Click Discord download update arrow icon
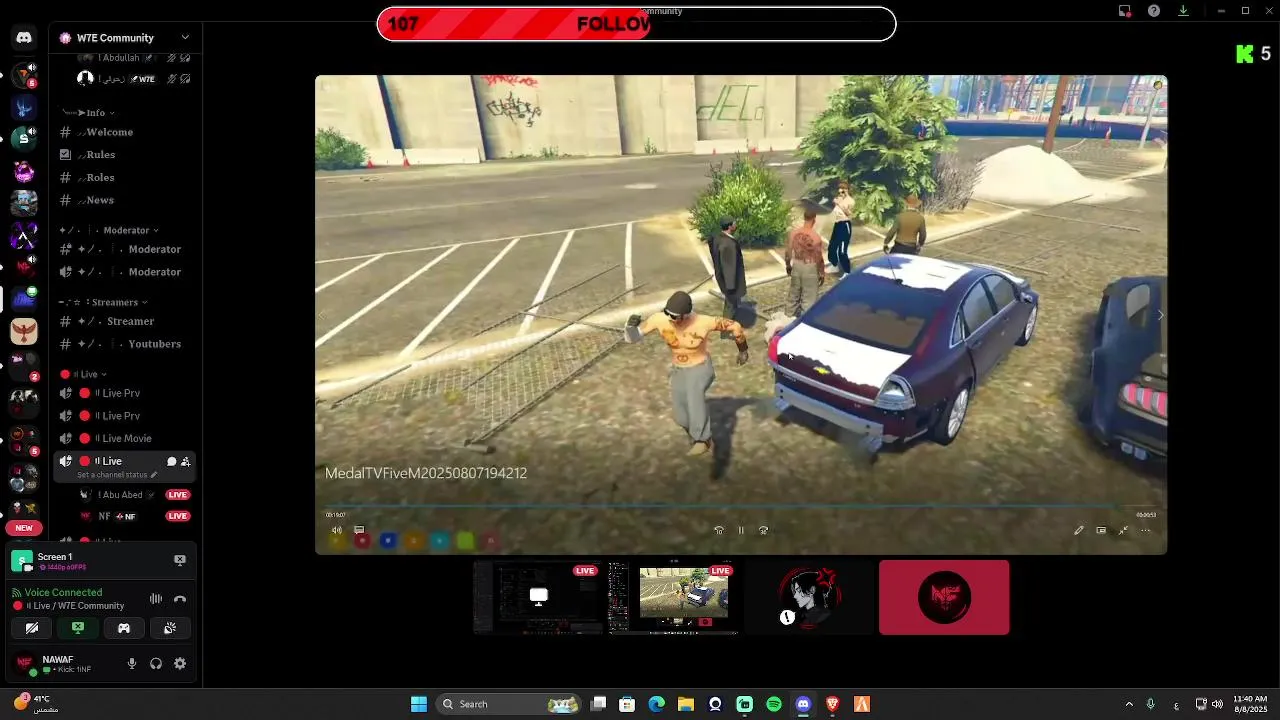Viewport: 1280px width, 720px height. 1183,11
